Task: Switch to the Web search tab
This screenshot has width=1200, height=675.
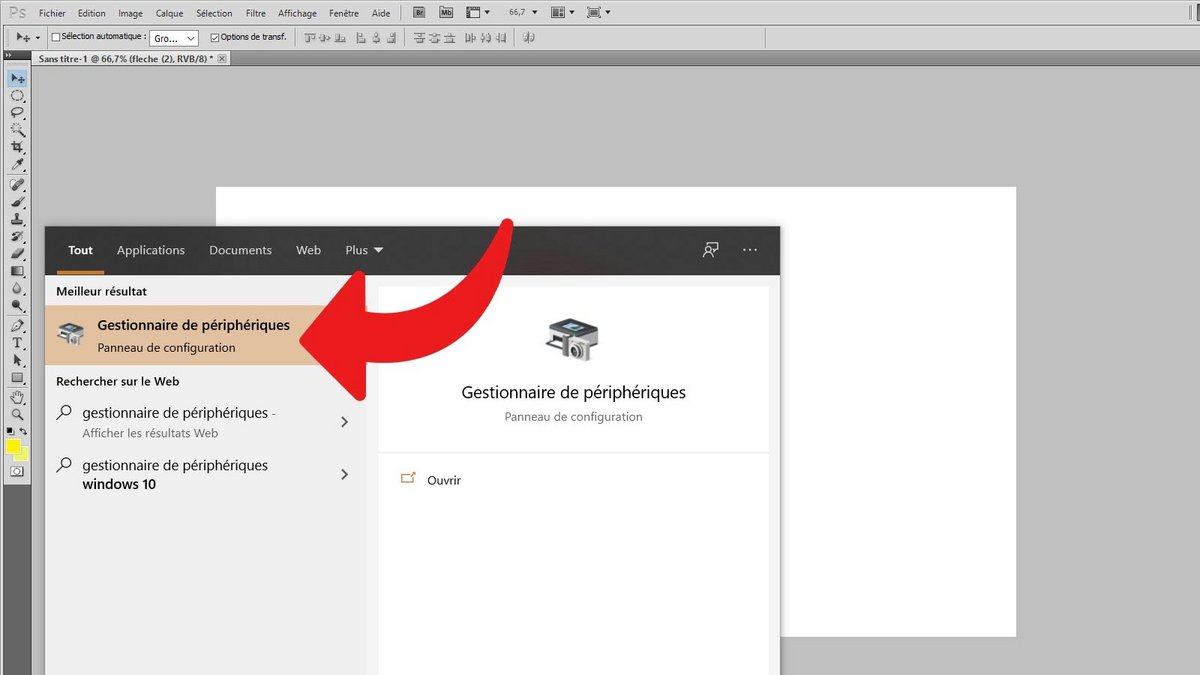Action: [308, 250]
